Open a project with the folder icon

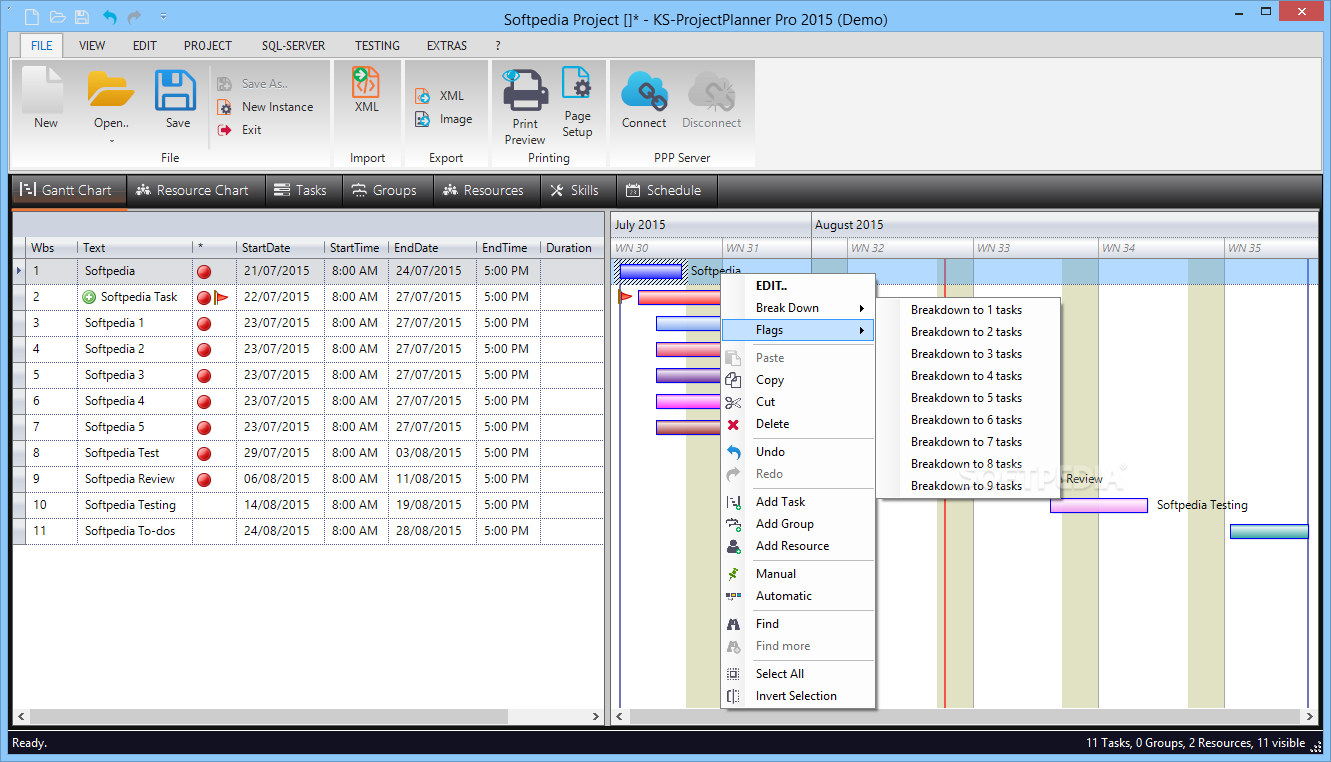(x=111, y=90)
